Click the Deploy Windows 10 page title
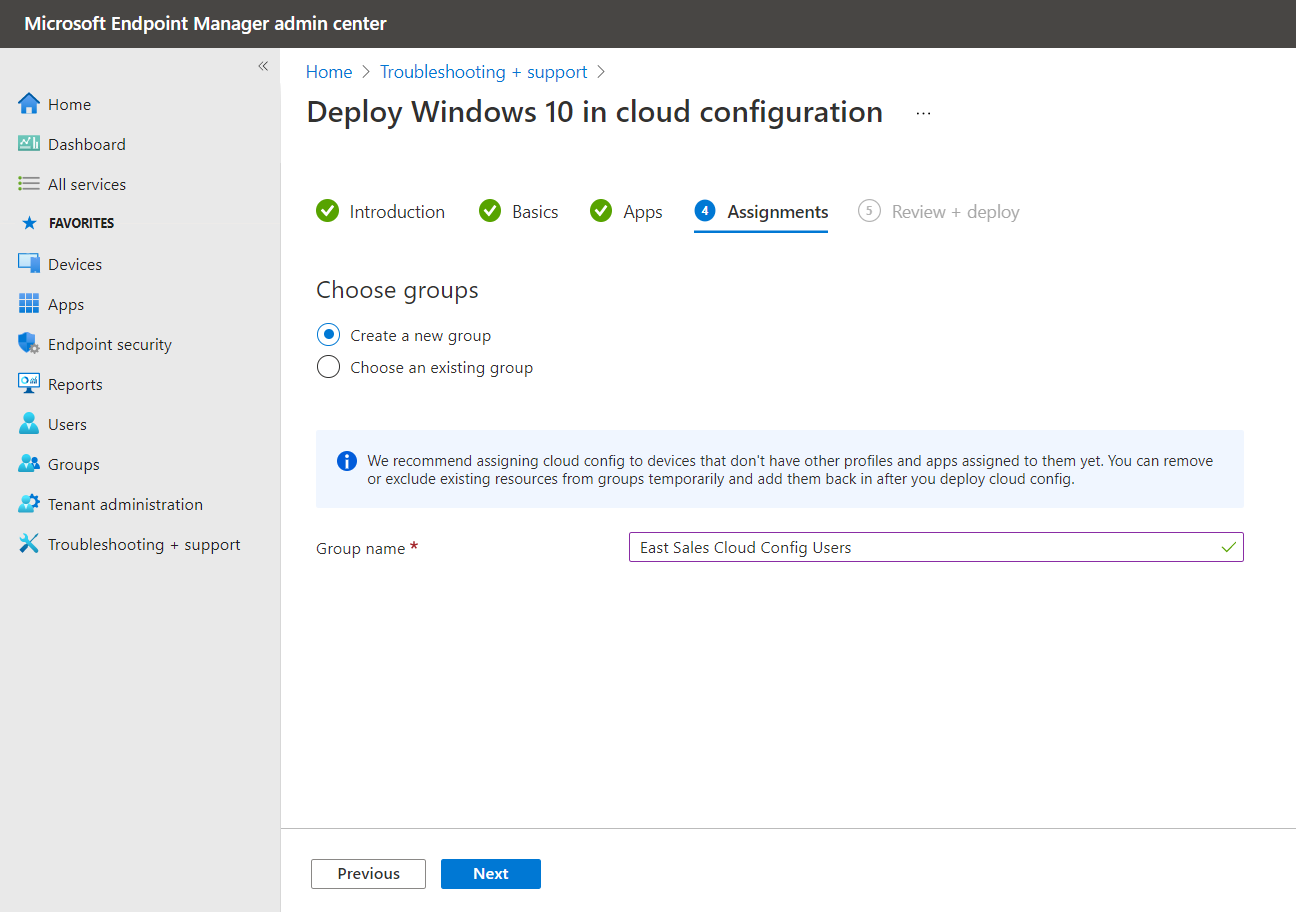1296x912 pixels. [x=594, y=112]
